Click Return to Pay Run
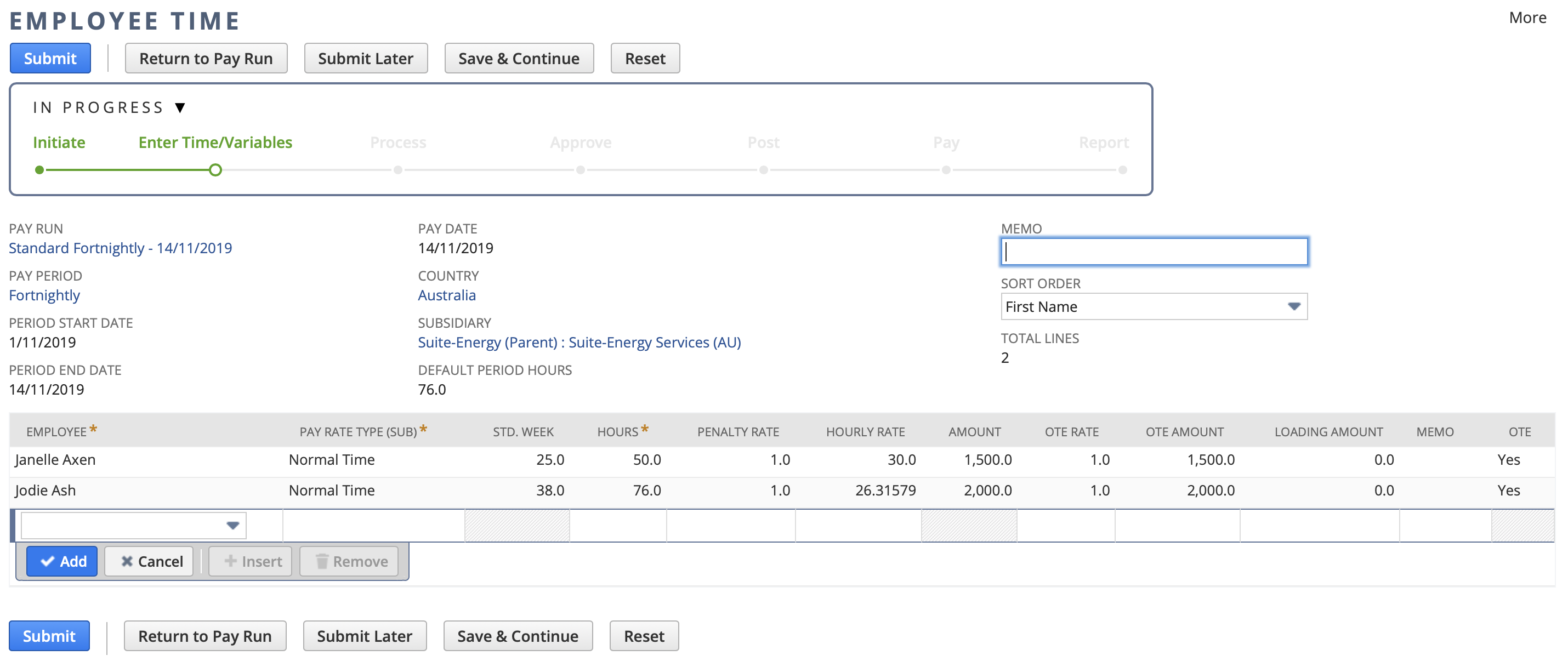The image size is (1568, 661). 206,58
